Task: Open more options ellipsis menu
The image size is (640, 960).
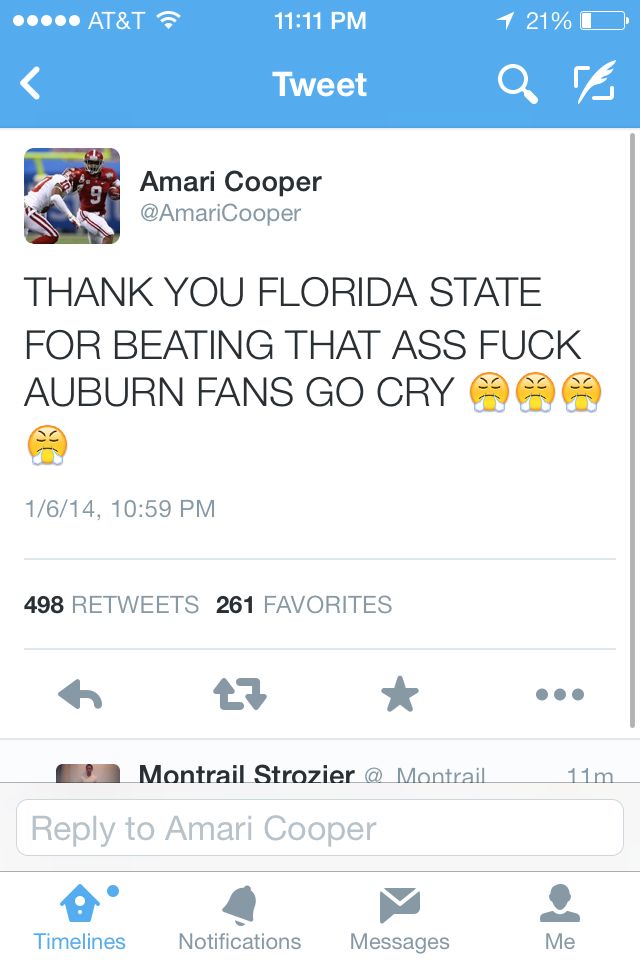Action: coord(559,694)
